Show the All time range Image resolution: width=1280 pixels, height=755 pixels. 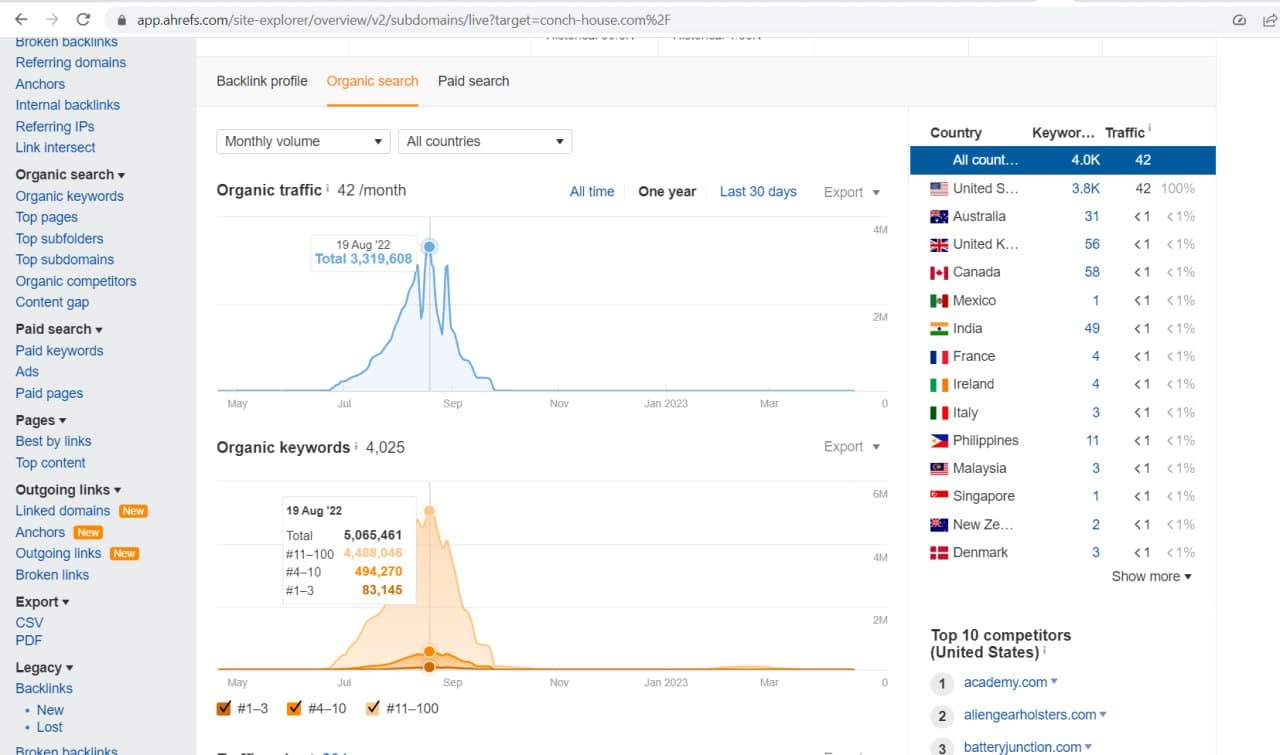point(592,192)
